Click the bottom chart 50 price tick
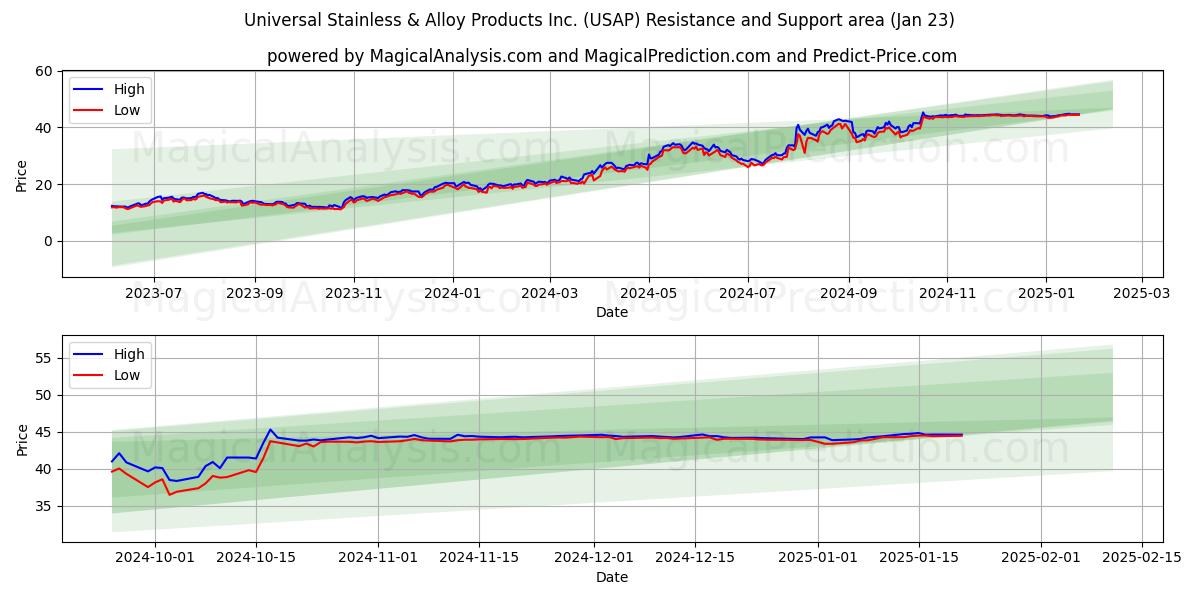This screenshot has height=600, width=1200. (46, 395)
